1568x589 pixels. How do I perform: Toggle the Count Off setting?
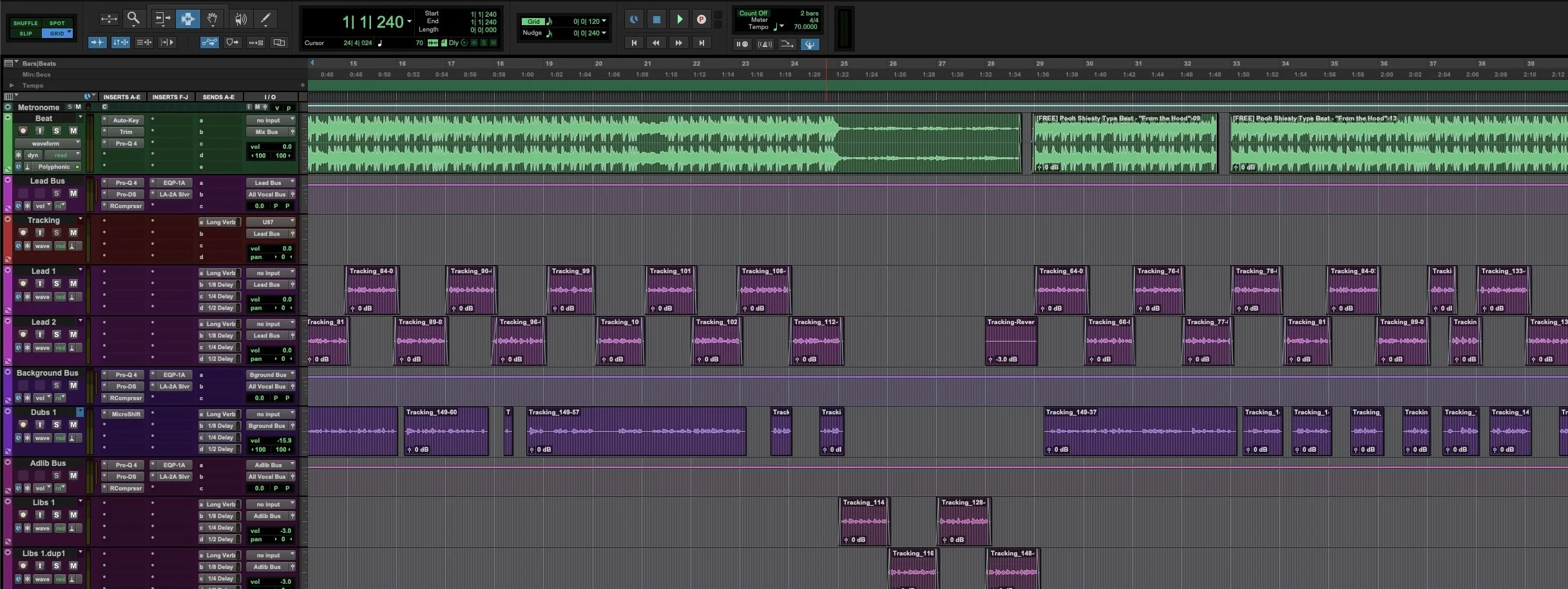[x=753, y=13]
